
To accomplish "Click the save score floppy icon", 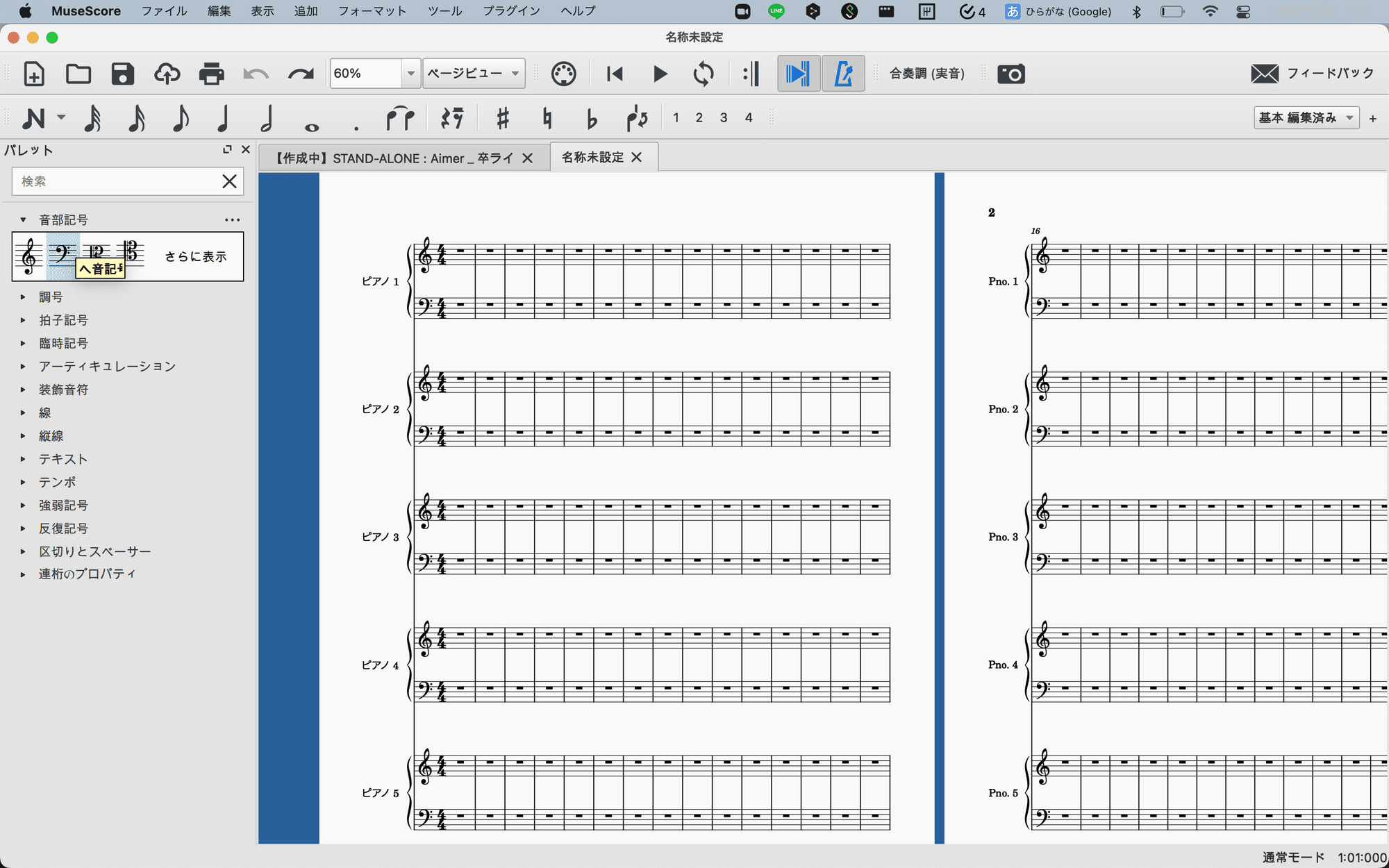I will tap(122, 74).
